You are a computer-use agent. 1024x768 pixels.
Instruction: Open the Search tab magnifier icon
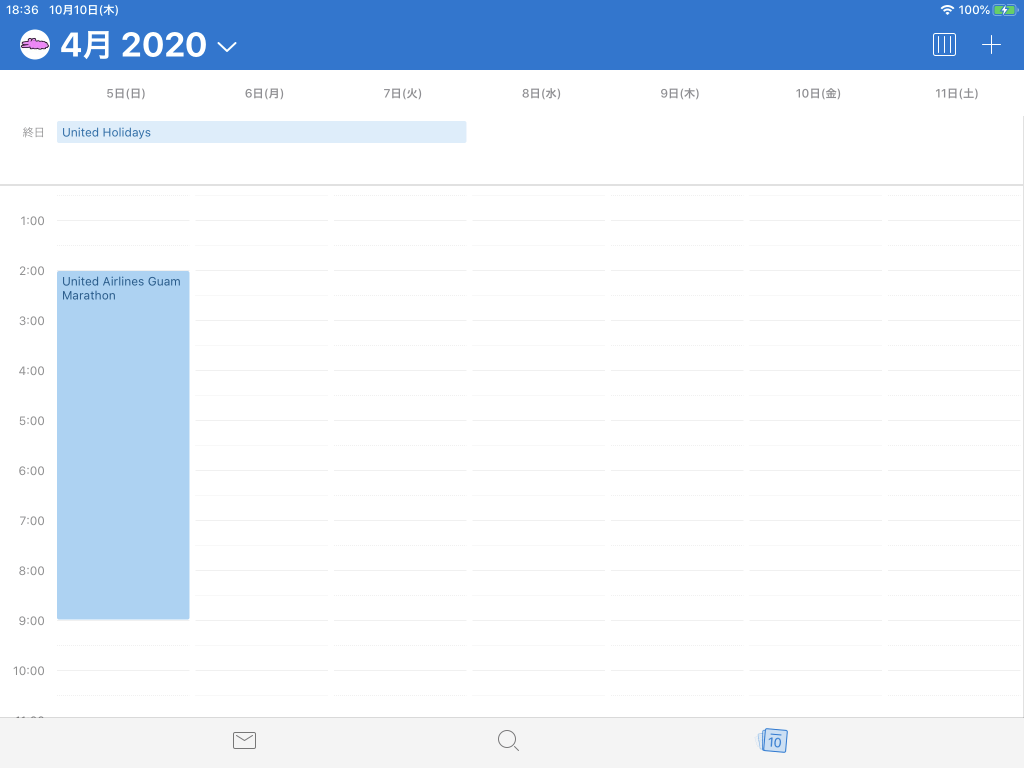[x=508, y=741]
